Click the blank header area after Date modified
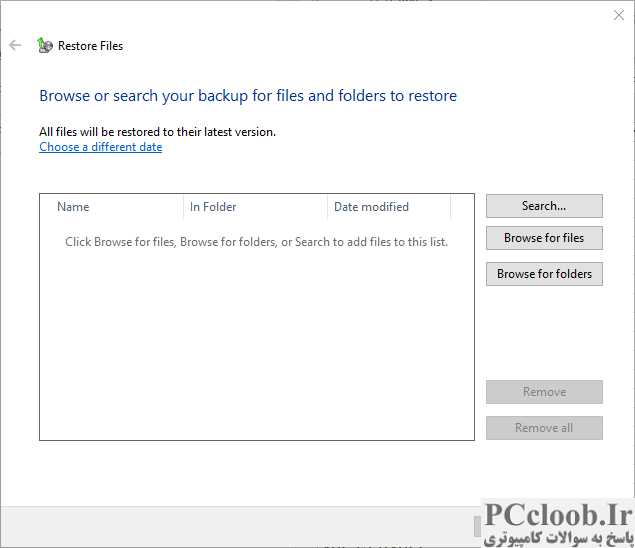The width and height of the screenshot is (635, 548). (462, 207)
